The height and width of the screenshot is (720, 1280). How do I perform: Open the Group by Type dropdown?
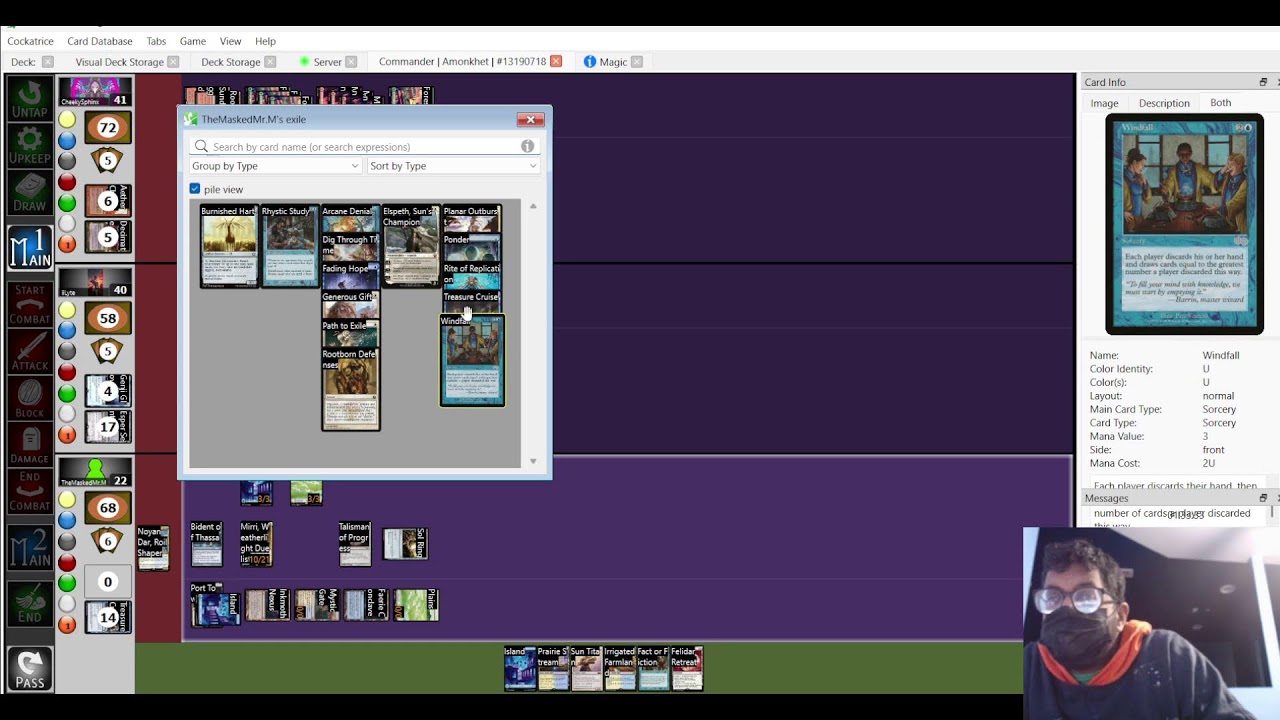tap(275, 166)
